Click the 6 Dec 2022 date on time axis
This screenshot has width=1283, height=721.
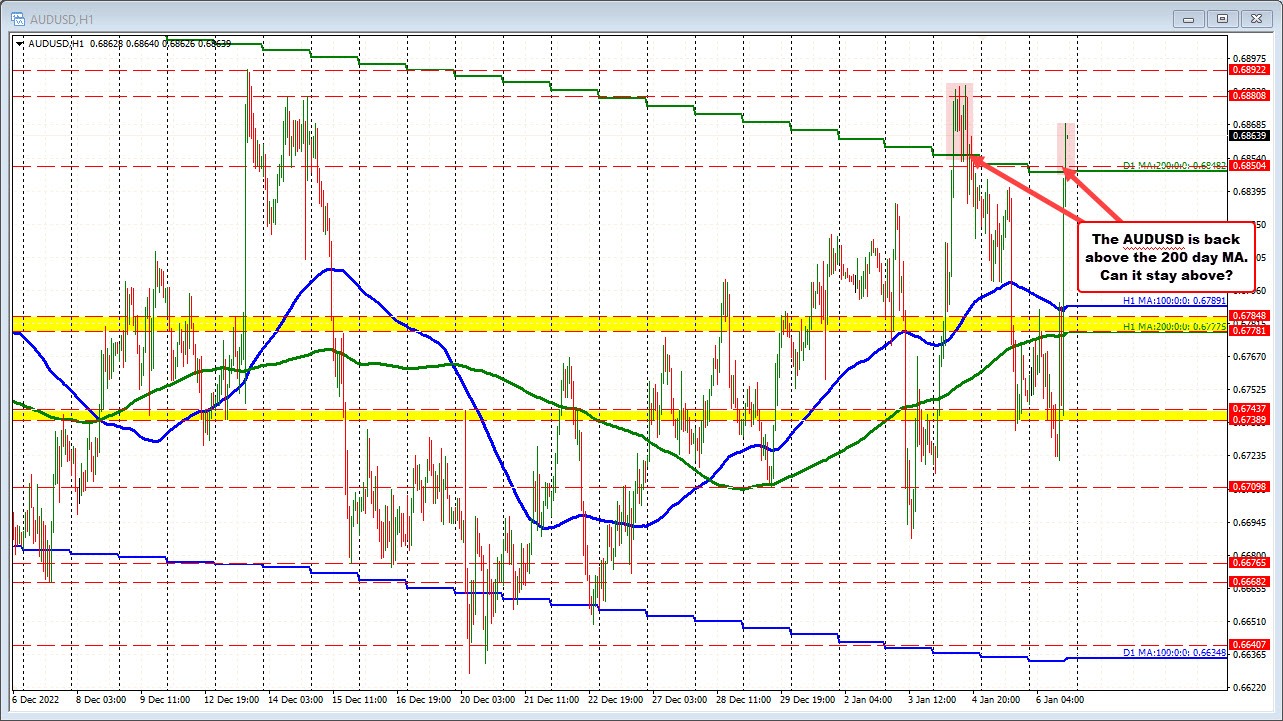click(36, 700)
